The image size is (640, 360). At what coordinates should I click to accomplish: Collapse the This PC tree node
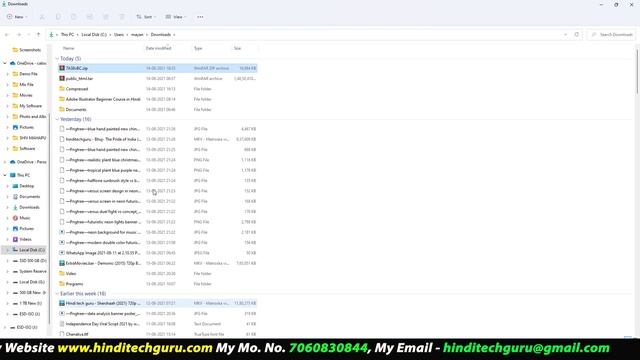(5, 175)
